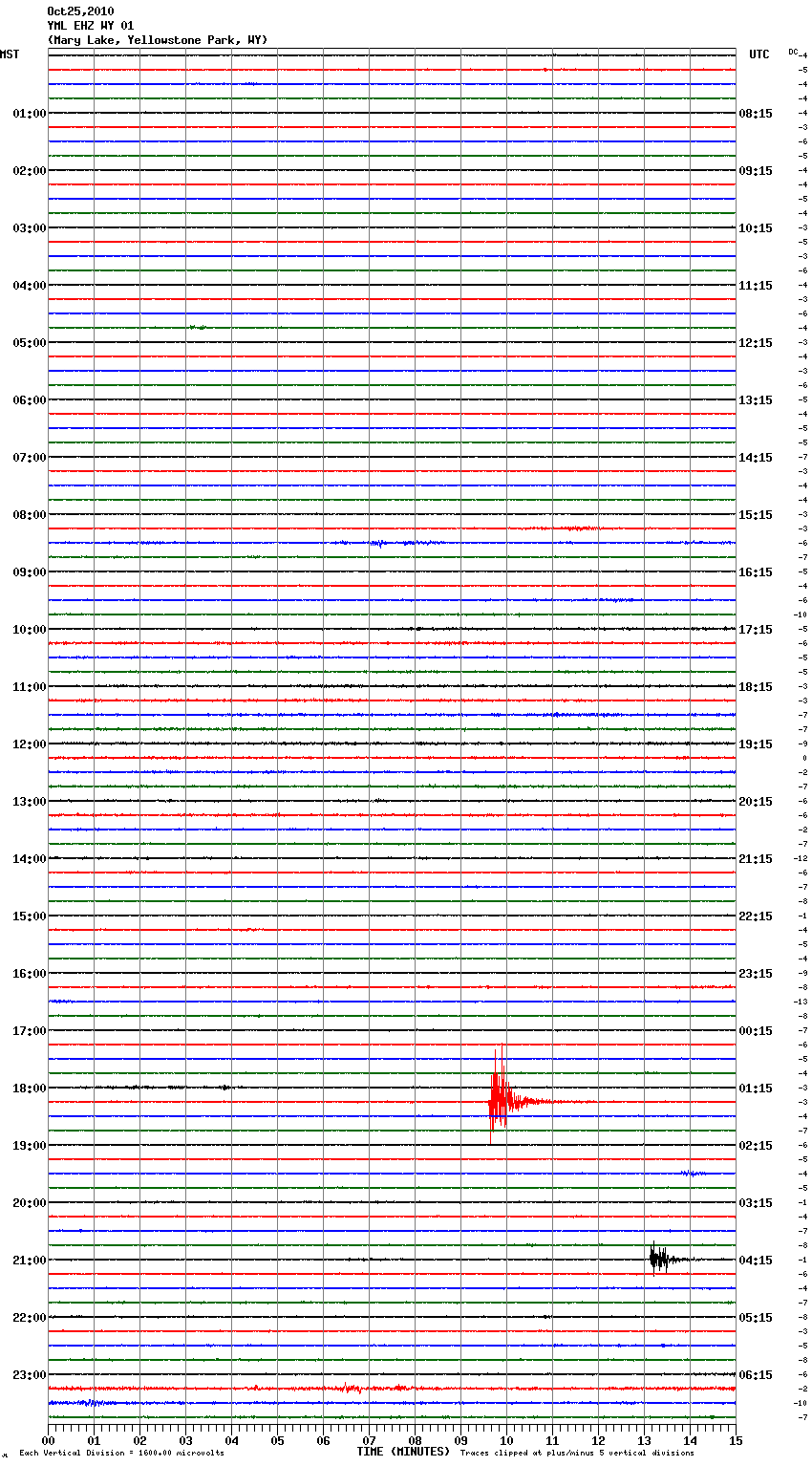Click the 03:15 UTC time label
The height and width of the screenshot is (1466, 812).
click(x=756, y=1203)
